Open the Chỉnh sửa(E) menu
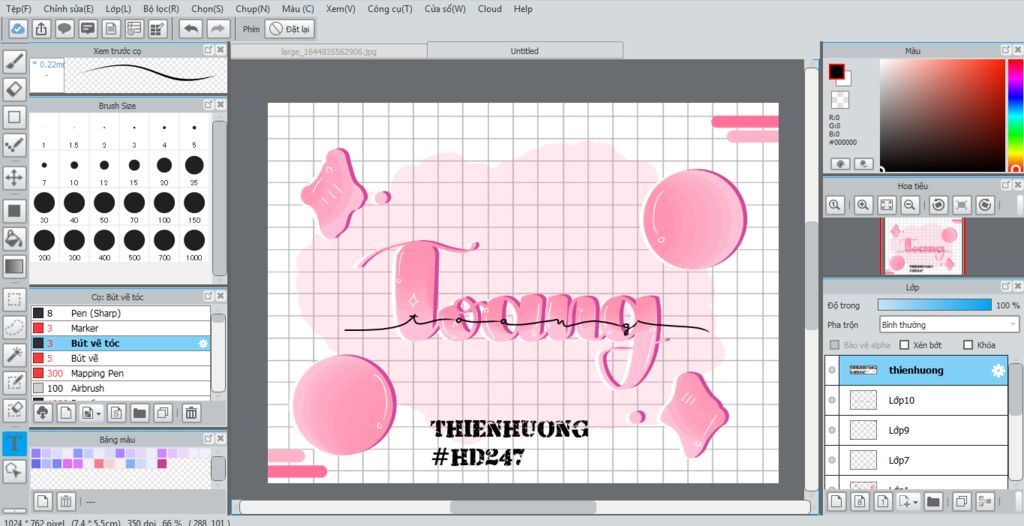 69,9
